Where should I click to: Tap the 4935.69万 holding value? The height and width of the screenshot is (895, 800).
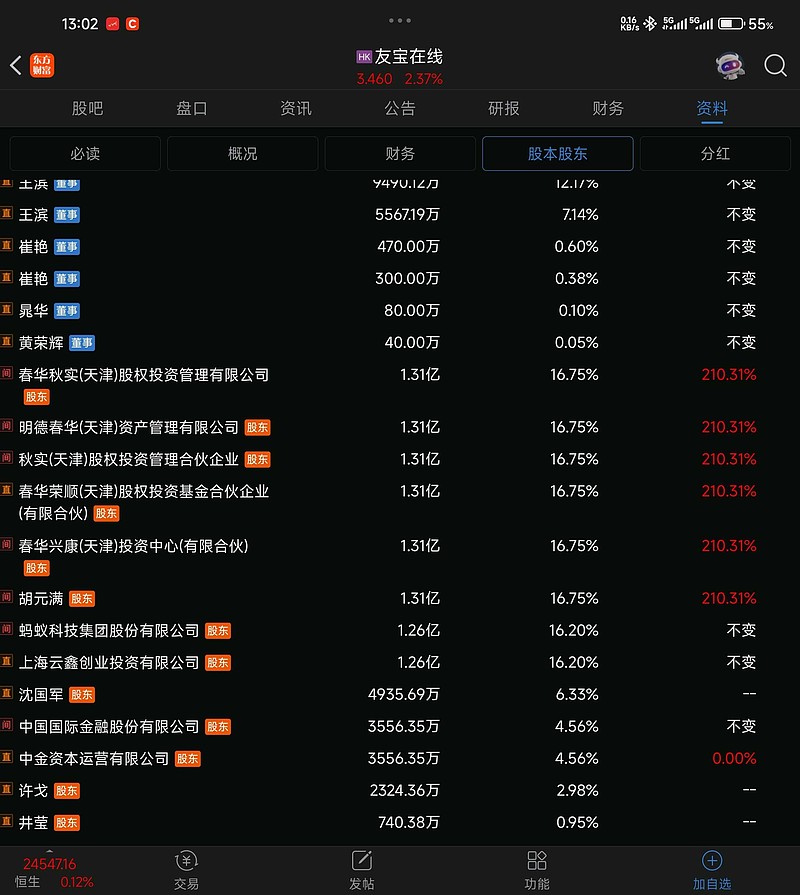(x=404, y=695)
